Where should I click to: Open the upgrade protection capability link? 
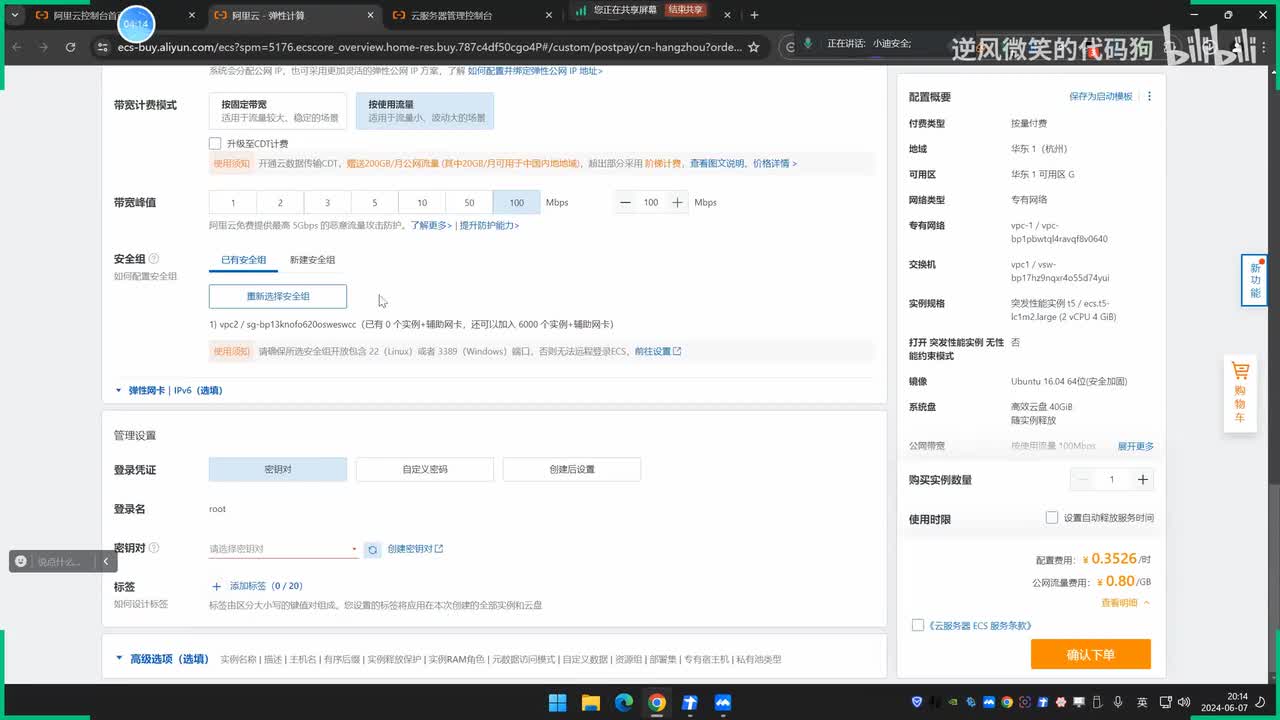coord(489,225)
